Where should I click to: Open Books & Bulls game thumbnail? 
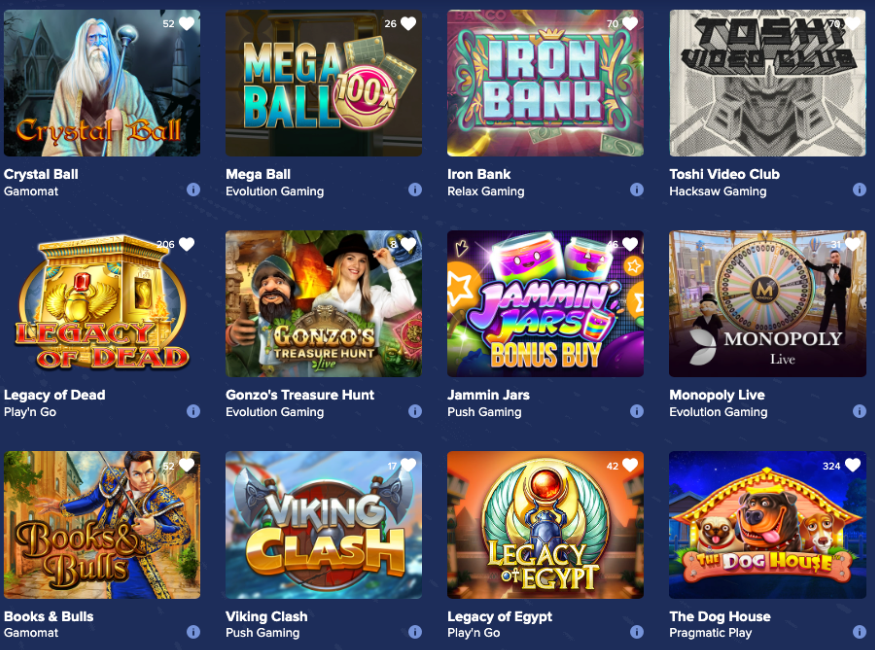coord(102,525)
